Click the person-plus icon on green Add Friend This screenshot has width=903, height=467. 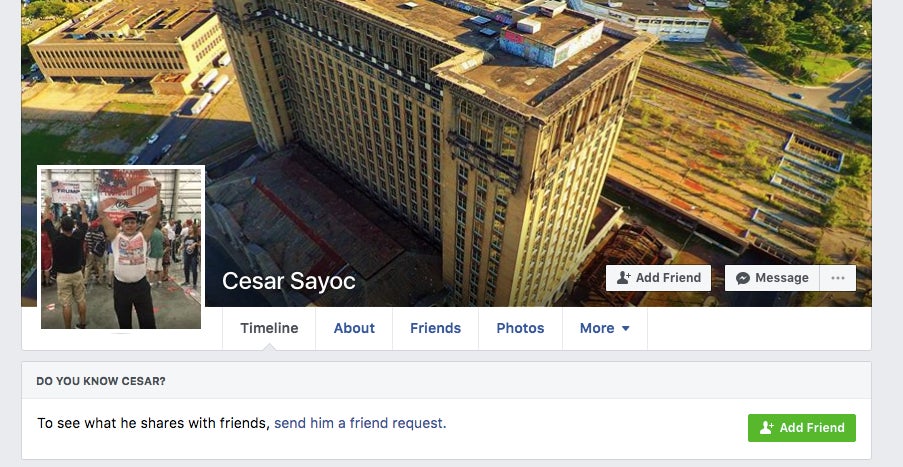tap(767, 427)
